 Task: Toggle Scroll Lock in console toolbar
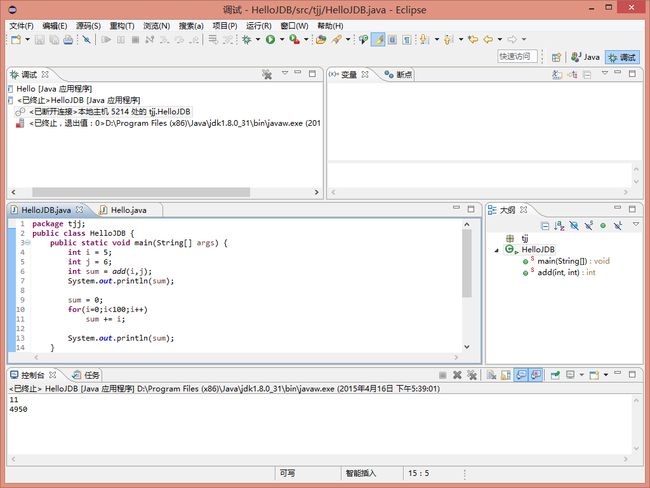click(x=506, y=375)
